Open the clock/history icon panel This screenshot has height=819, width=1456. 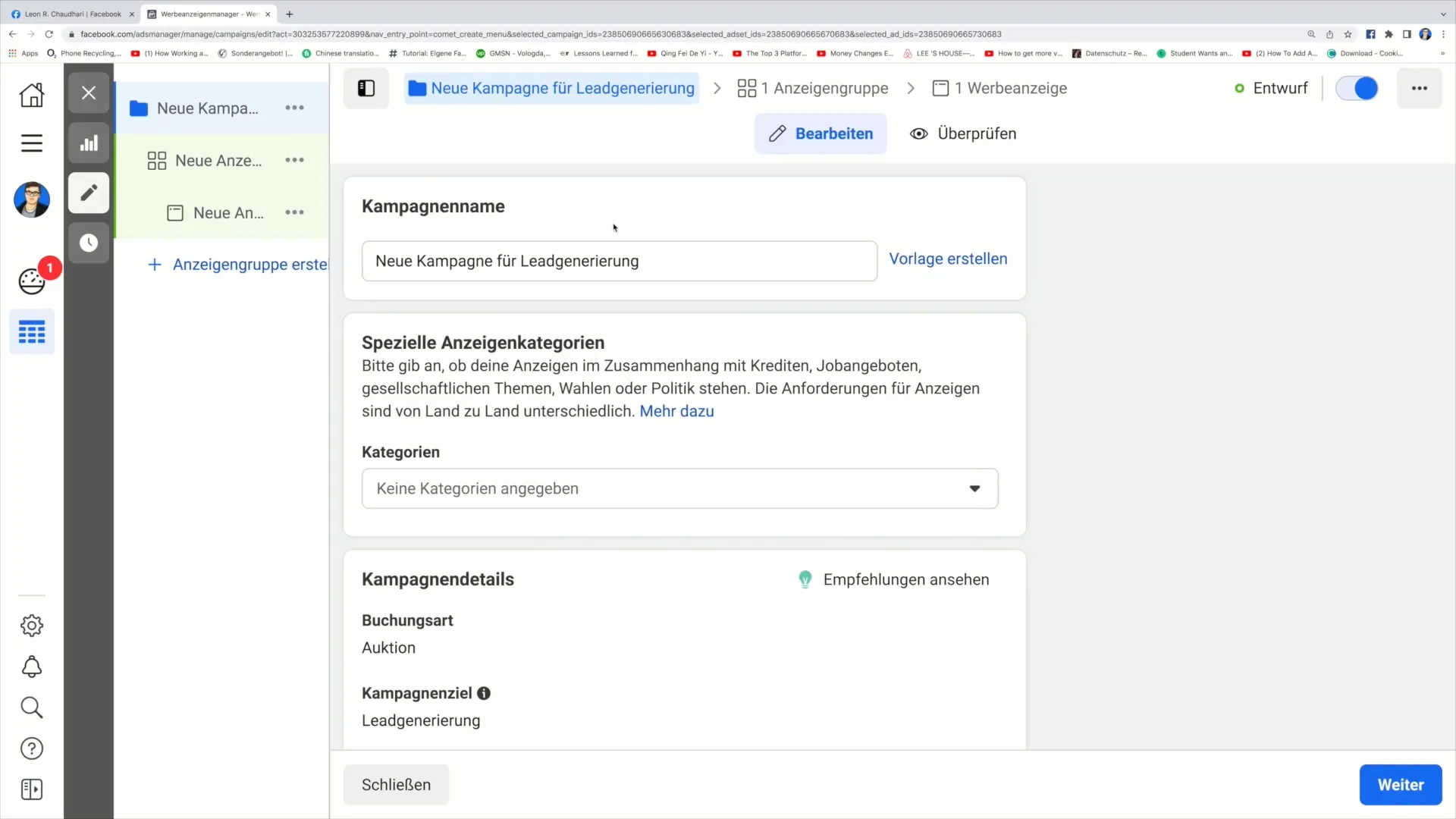point(88,243)
